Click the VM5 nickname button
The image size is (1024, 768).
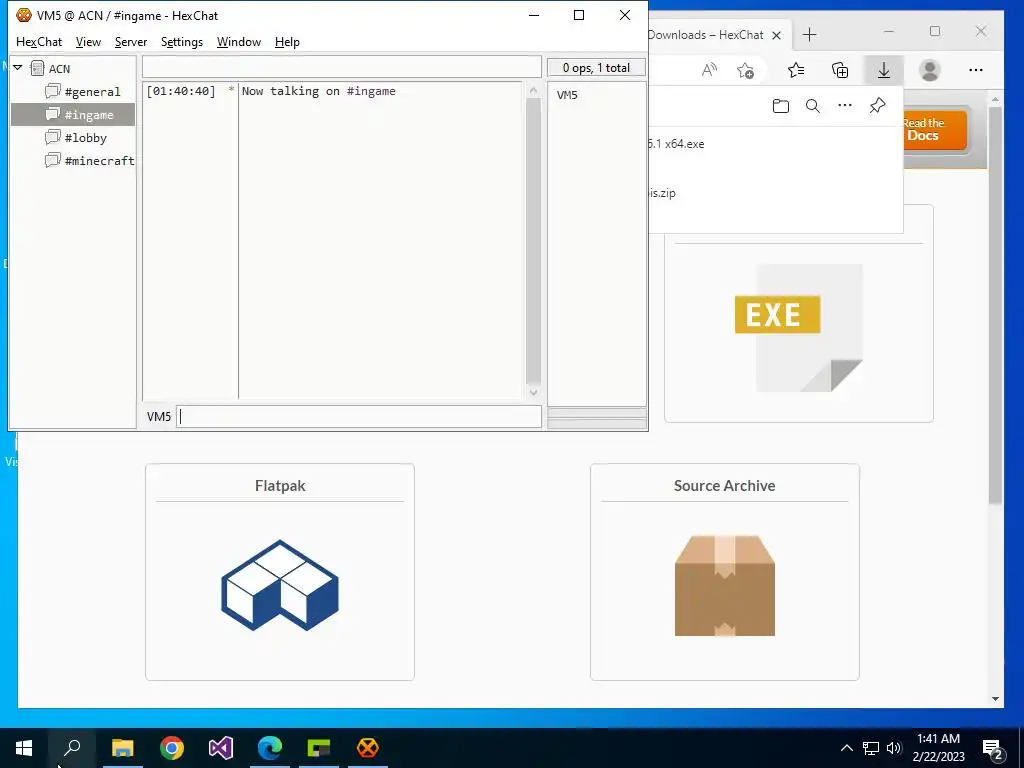coord(159,417)
